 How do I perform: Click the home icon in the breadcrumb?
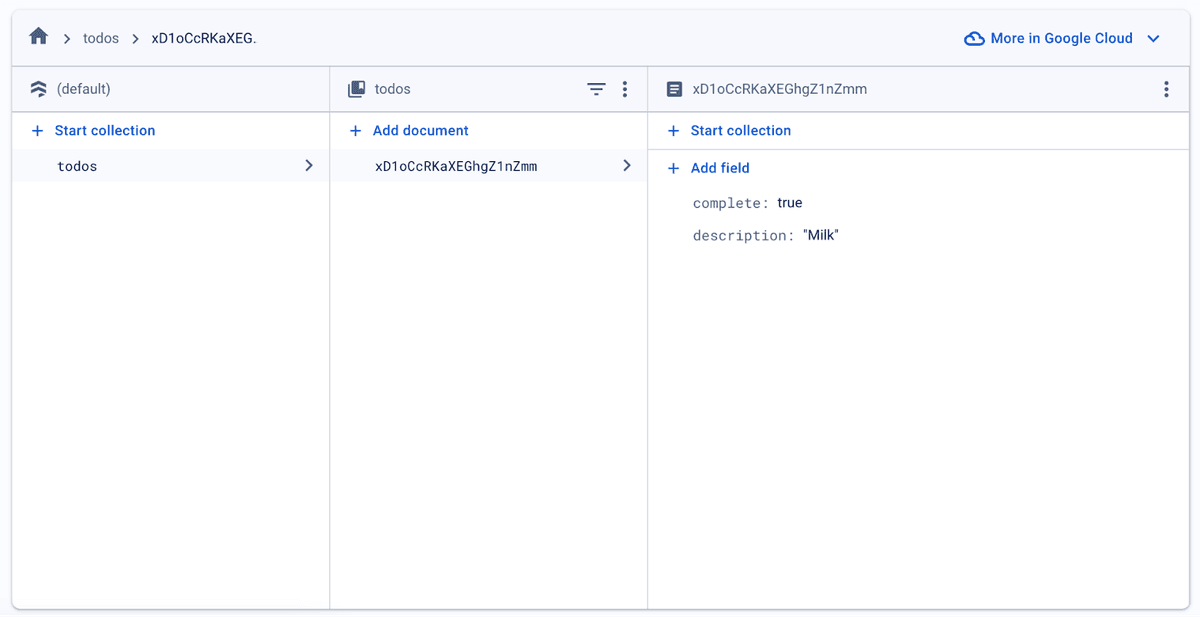point(39,38)
